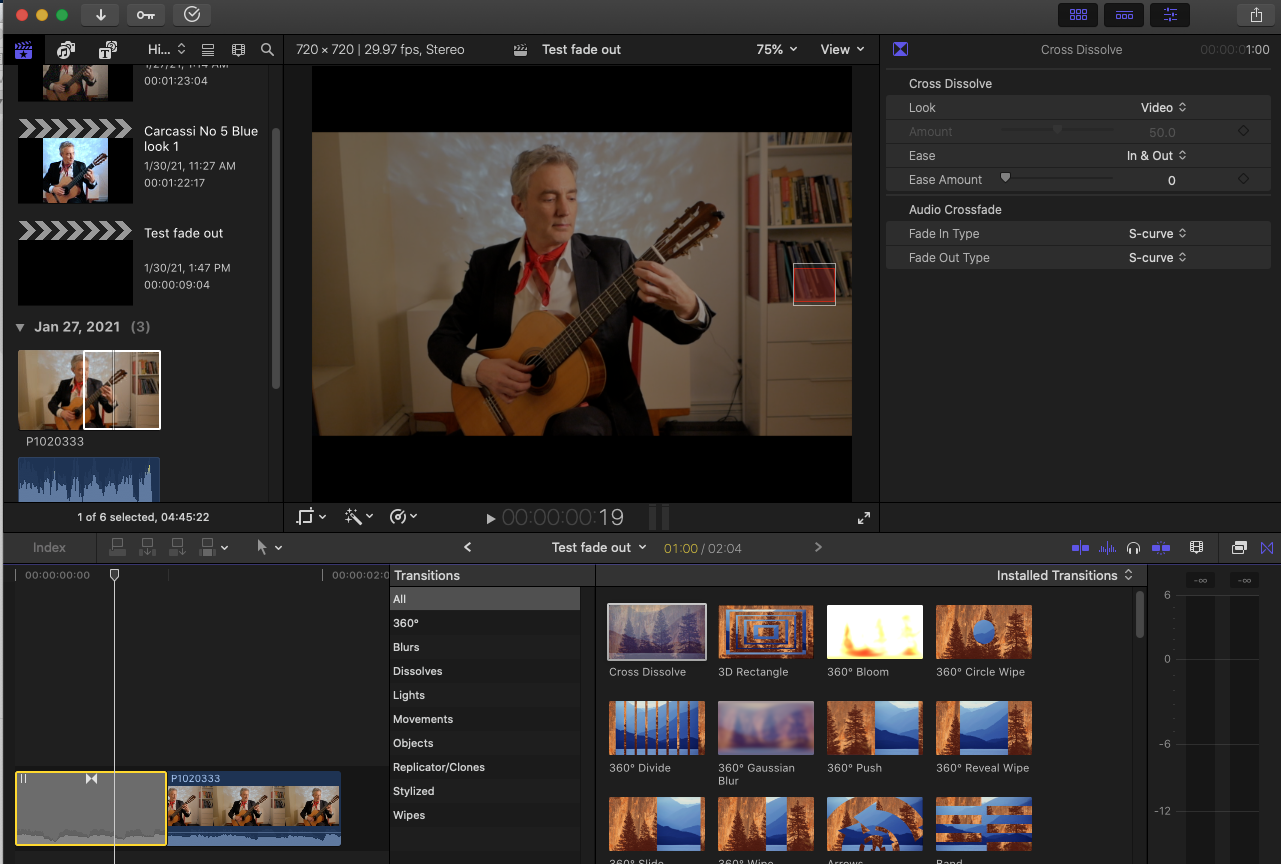Viewport: 1281px width, 864px height.
Task: Open the Titles and Generators sidebar
Action: pyautogui.click(x=108, y=49)
